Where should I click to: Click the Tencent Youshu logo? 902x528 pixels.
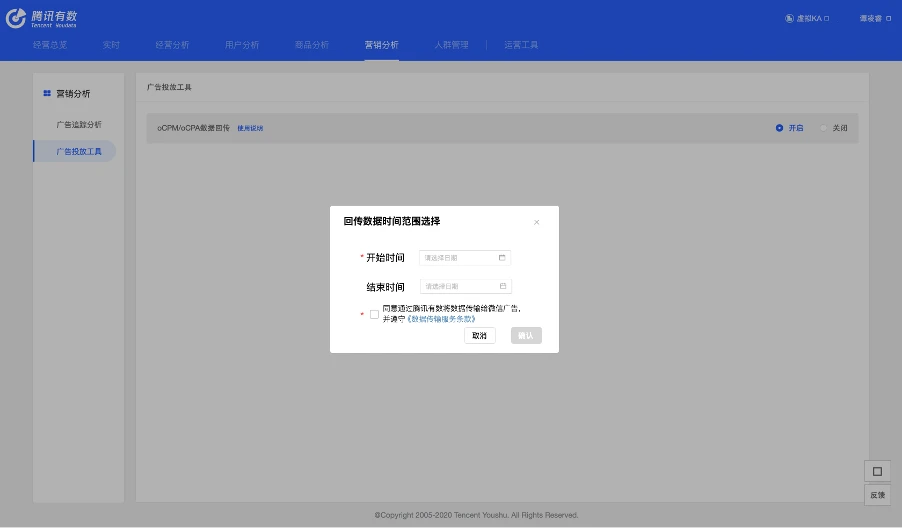[42, 18]
